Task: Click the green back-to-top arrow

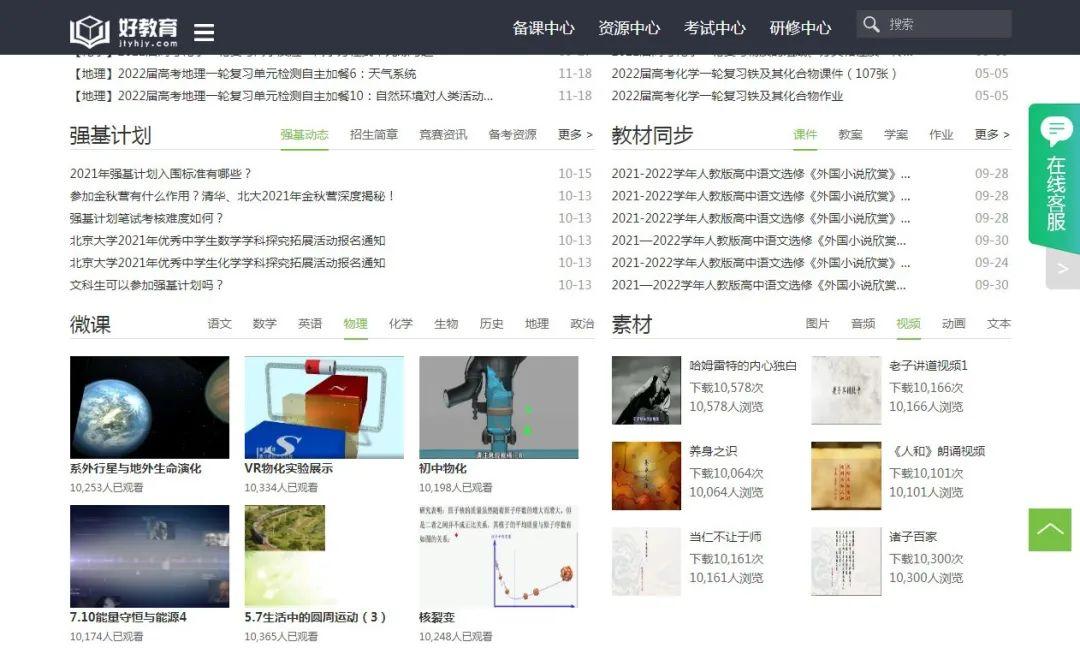Action: click(x=1048, y=530)
